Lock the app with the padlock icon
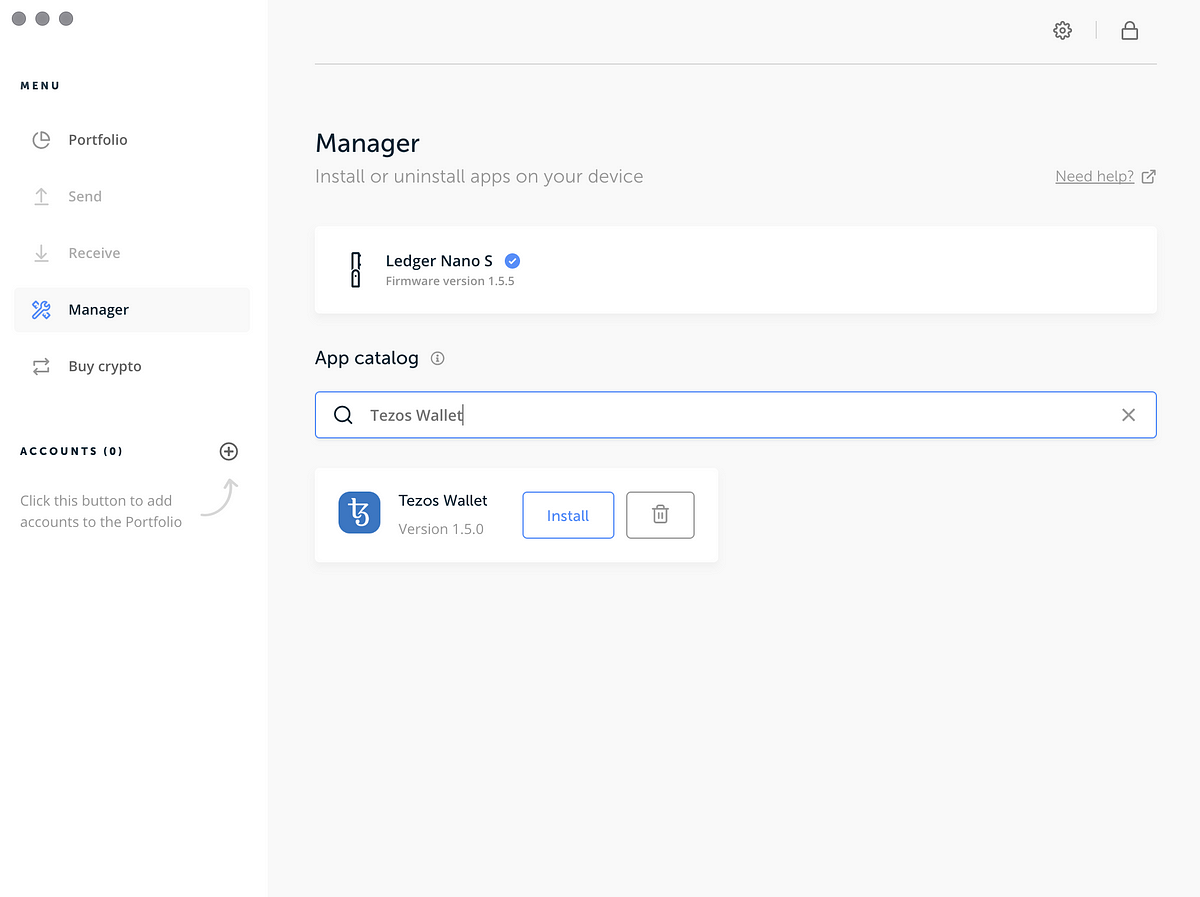This screenshot has width=1200, height=897. [x=1129, y=31]
